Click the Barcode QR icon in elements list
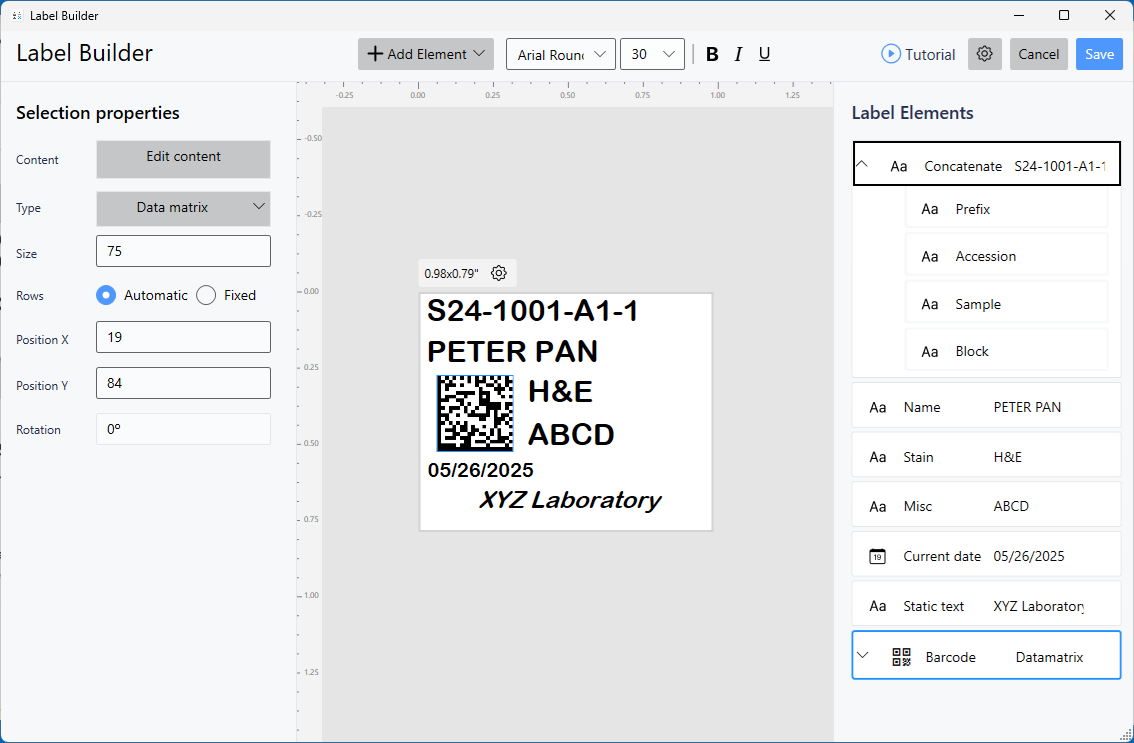1134x743 pixels. click(x=901, y=657)
